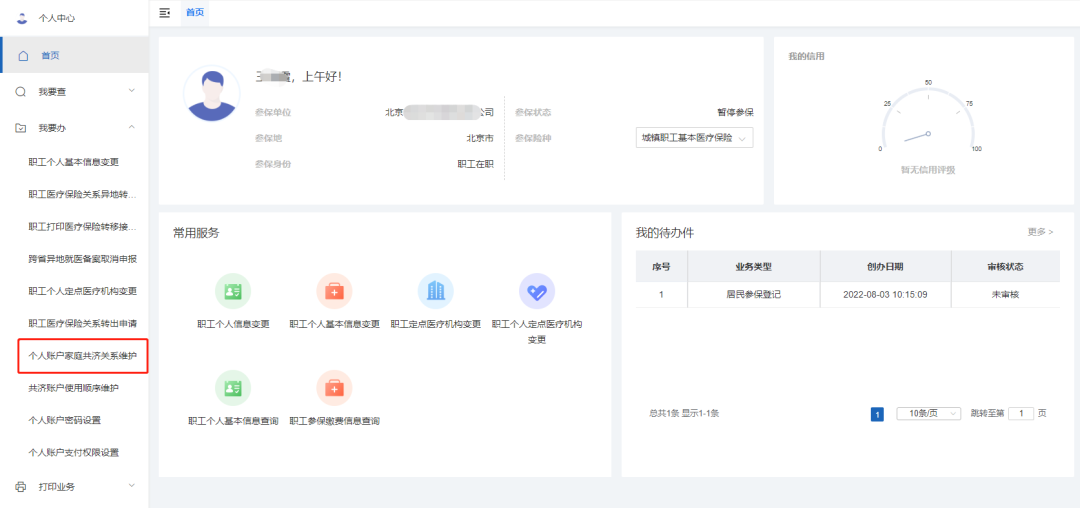The image size is (1080, 508).
Task: Open the 10条/页 page size dropdown
Action: (x=927, y=413)
